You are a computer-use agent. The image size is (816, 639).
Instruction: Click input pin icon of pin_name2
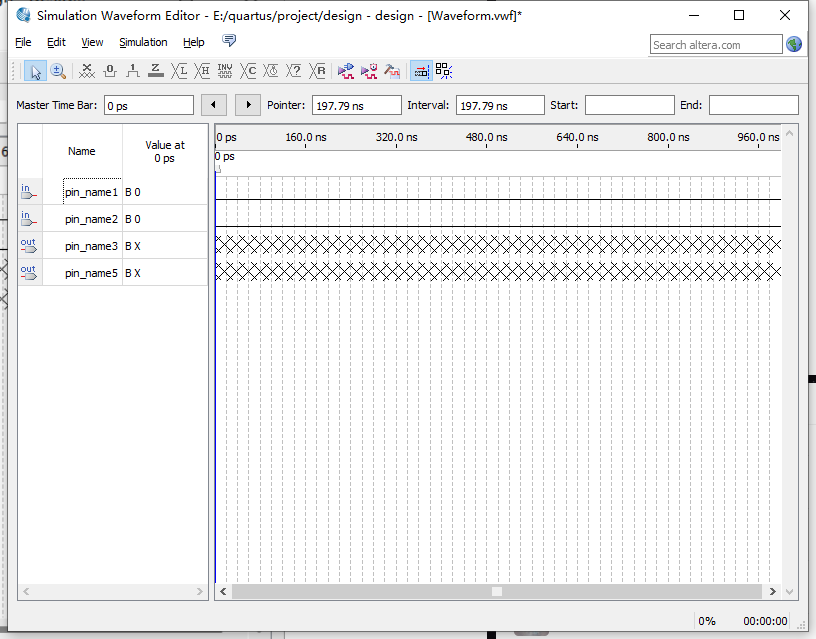(x=29, y=219)
